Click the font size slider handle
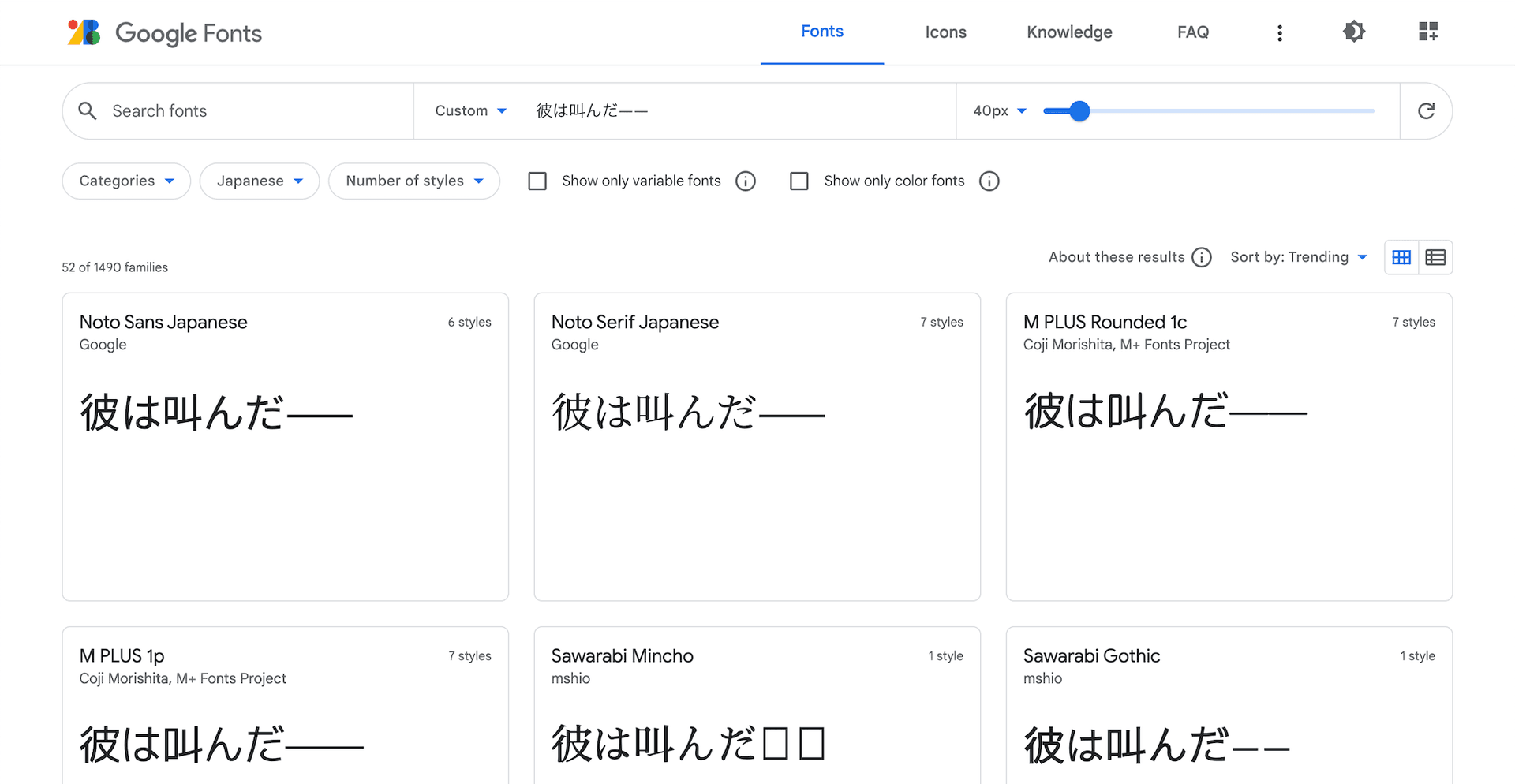Screen dimensions: 1515x784 (x=1079, y=111)
